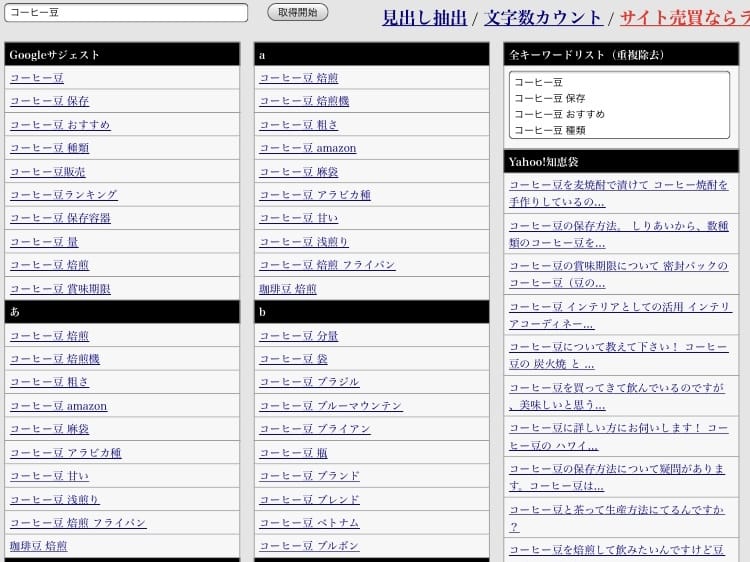
Task: Open the Yahoo question コーヒー豆を焙煎して飲みたい
Action: click(x=617, y=550)
